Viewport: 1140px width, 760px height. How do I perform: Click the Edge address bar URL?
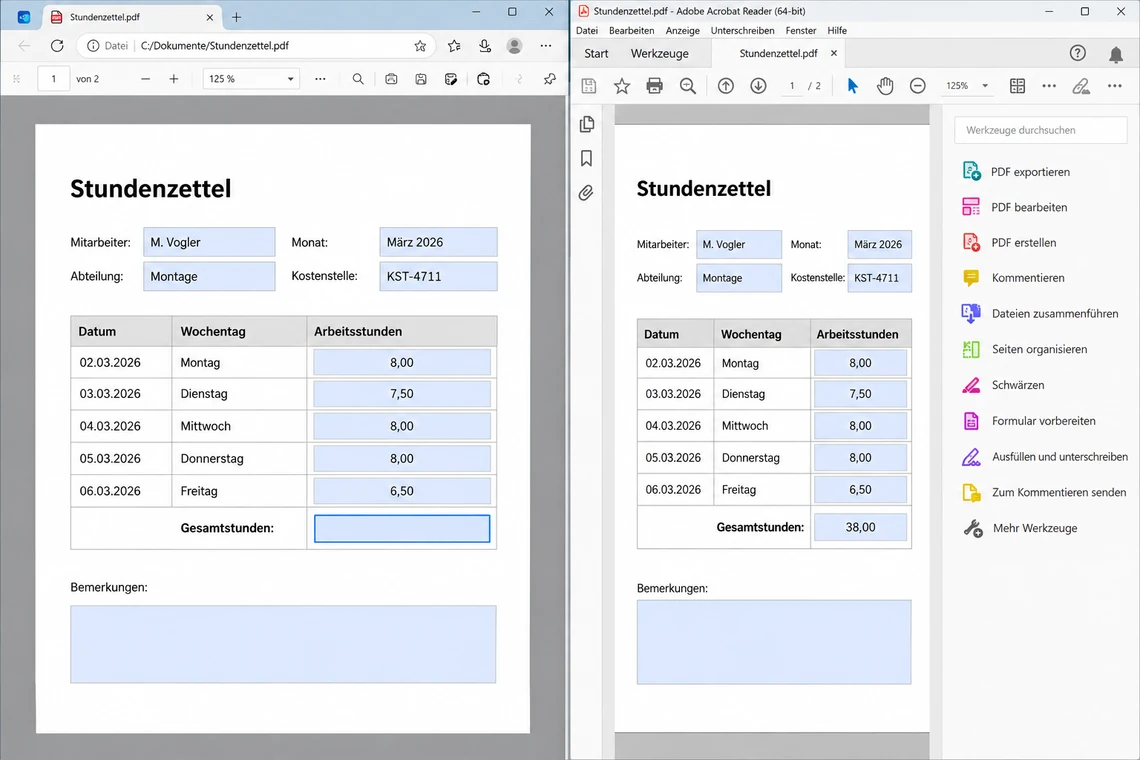tap(214, 46)
